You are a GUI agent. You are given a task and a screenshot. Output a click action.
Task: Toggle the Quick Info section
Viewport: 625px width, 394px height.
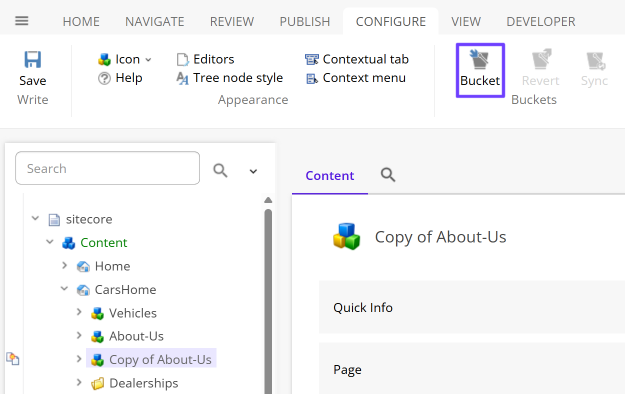(472, 307)
